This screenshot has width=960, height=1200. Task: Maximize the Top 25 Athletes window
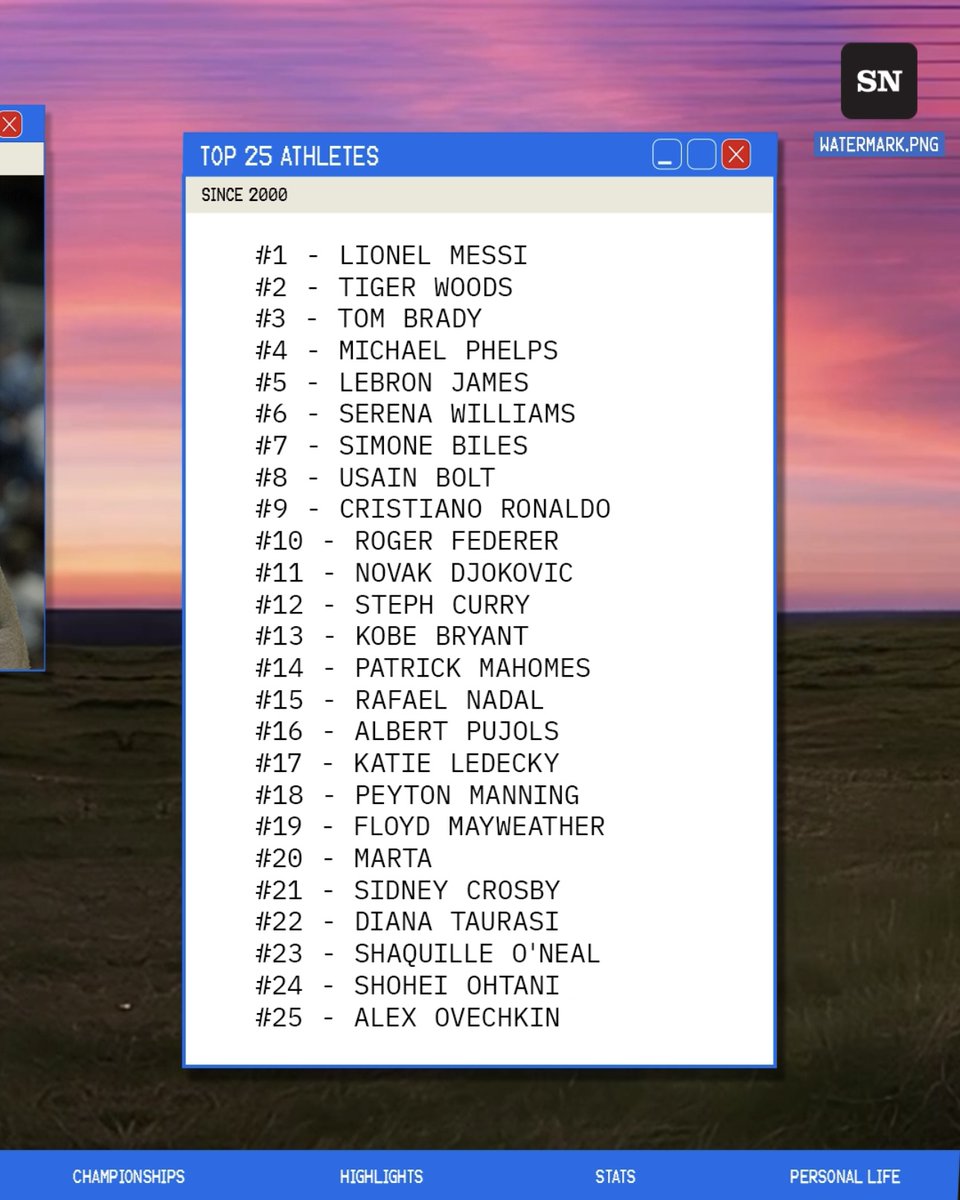pos(702,155)
